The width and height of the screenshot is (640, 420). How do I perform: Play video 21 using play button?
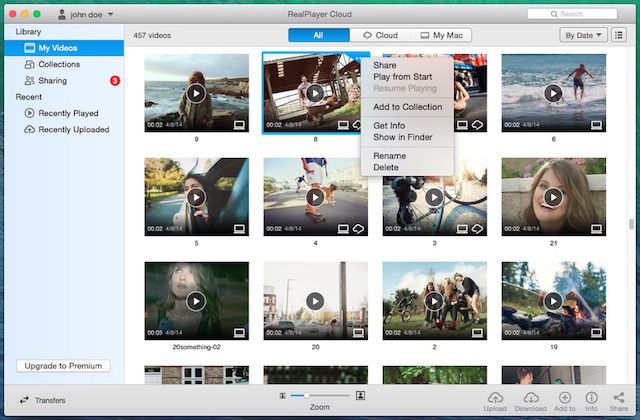tap(553, 197)
